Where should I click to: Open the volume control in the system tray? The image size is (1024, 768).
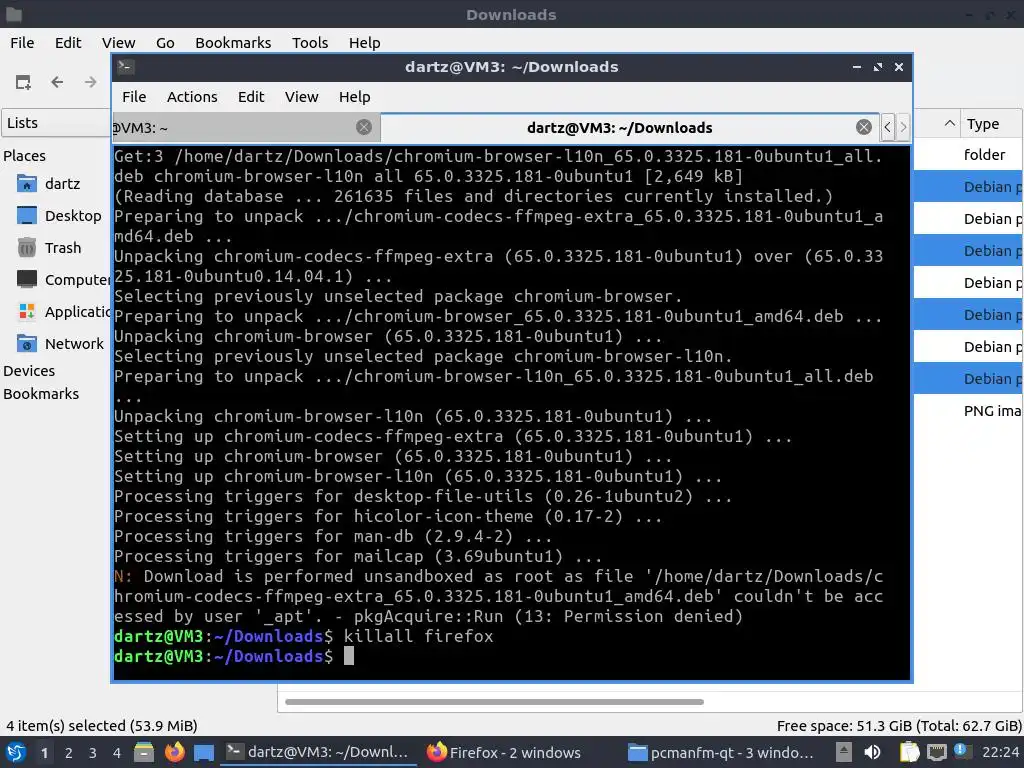872,752
